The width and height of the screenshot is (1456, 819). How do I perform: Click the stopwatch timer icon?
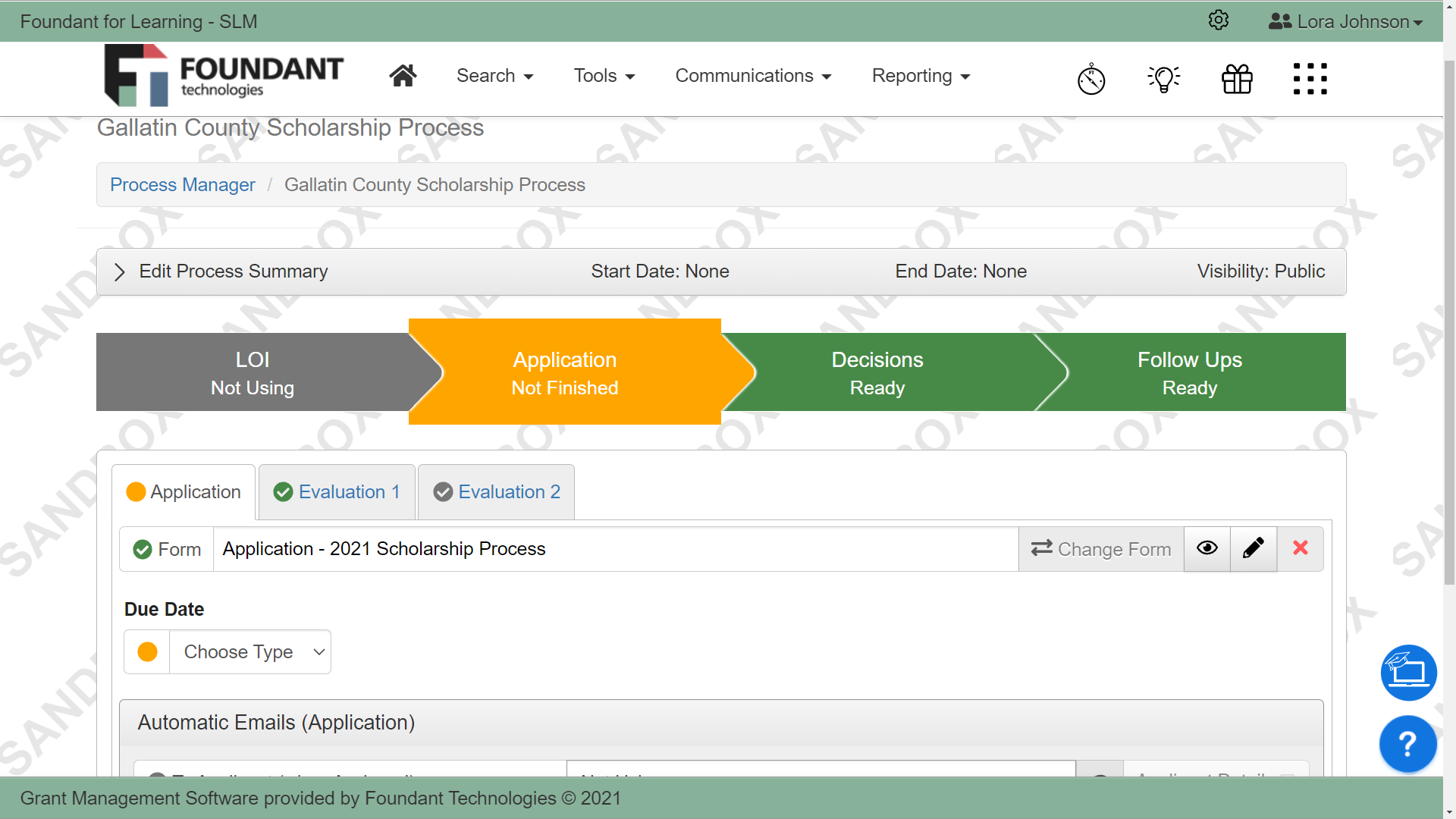point(1091,79)
